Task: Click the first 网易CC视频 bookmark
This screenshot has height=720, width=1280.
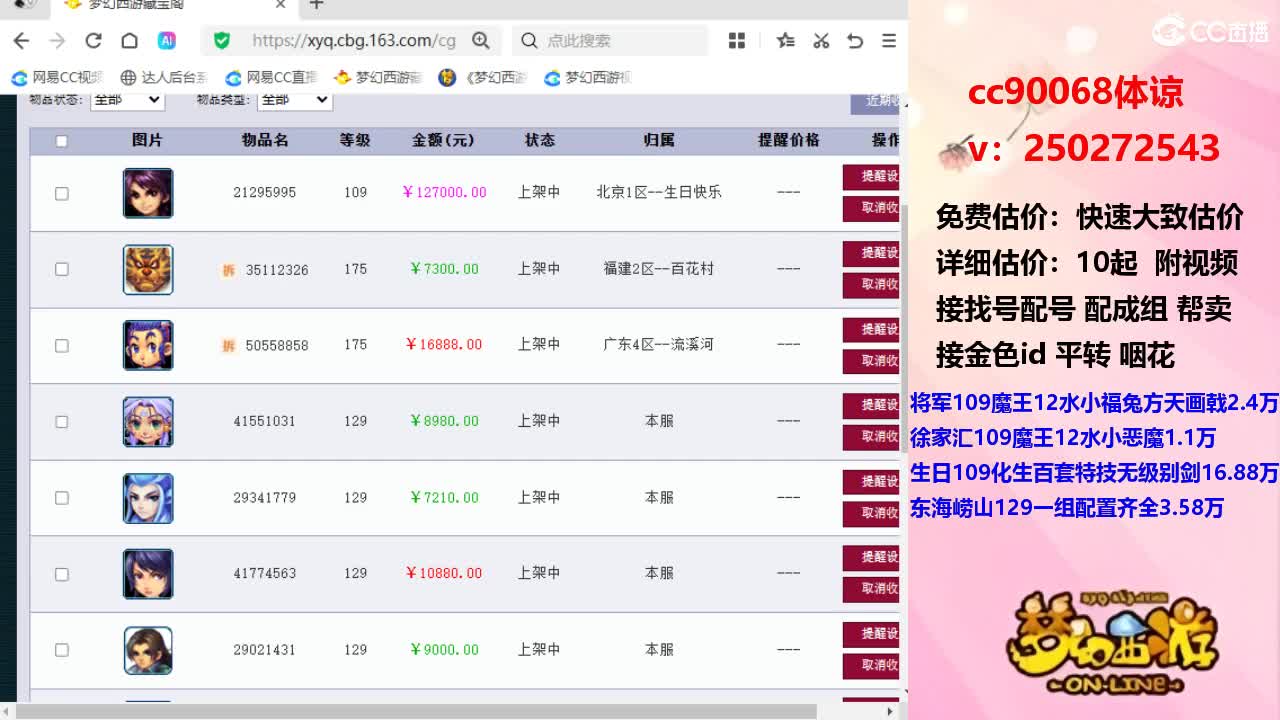Action: tap(57, 77)
